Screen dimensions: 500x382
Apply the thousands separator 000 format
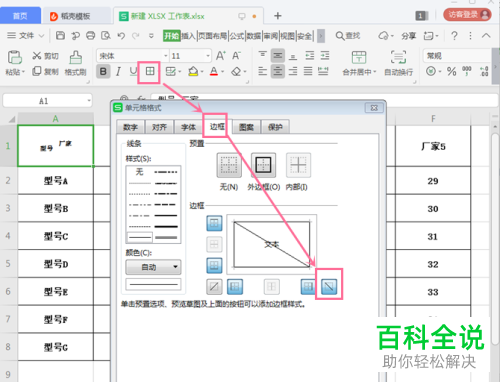pyautogui.click(x=467, y=71)
